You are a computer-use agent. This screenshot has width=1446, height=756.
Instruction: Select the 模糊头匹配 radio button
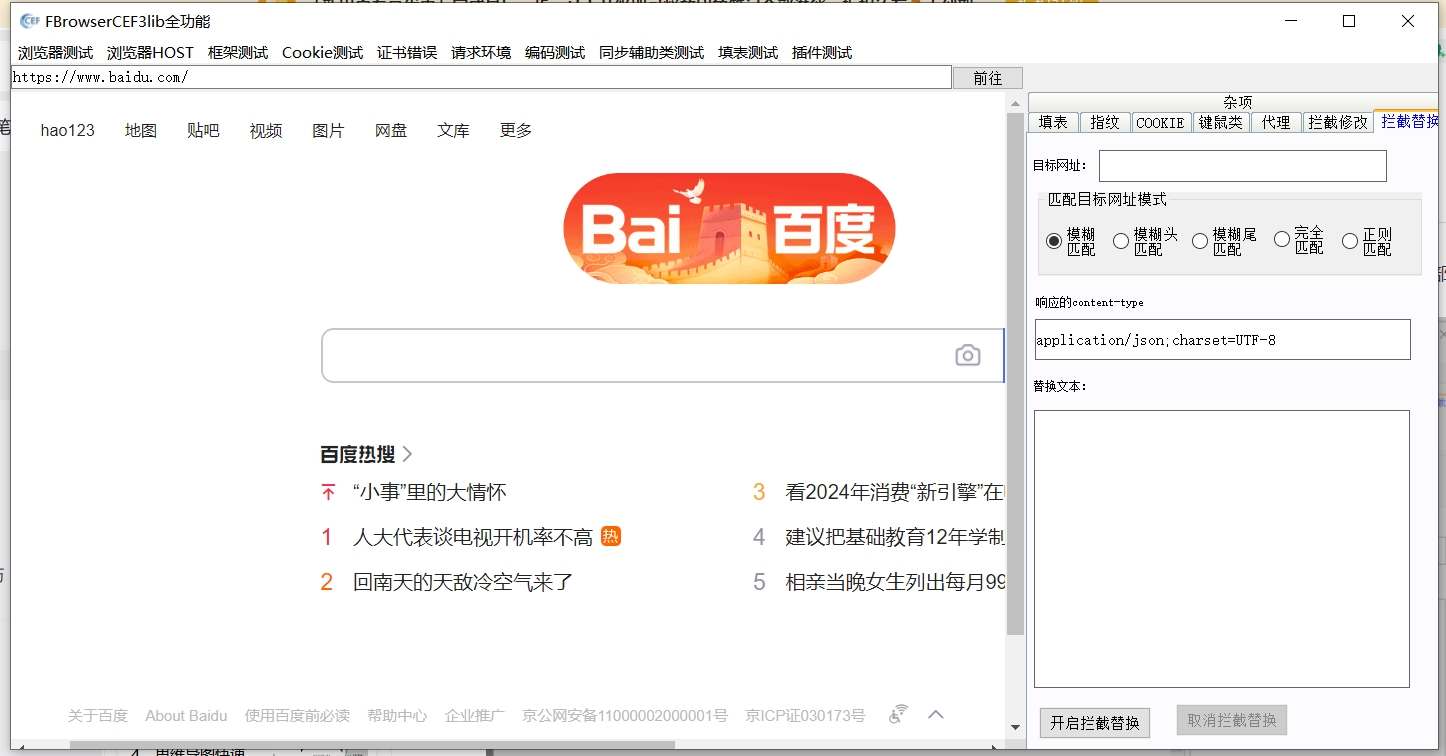coord(1121,241)
